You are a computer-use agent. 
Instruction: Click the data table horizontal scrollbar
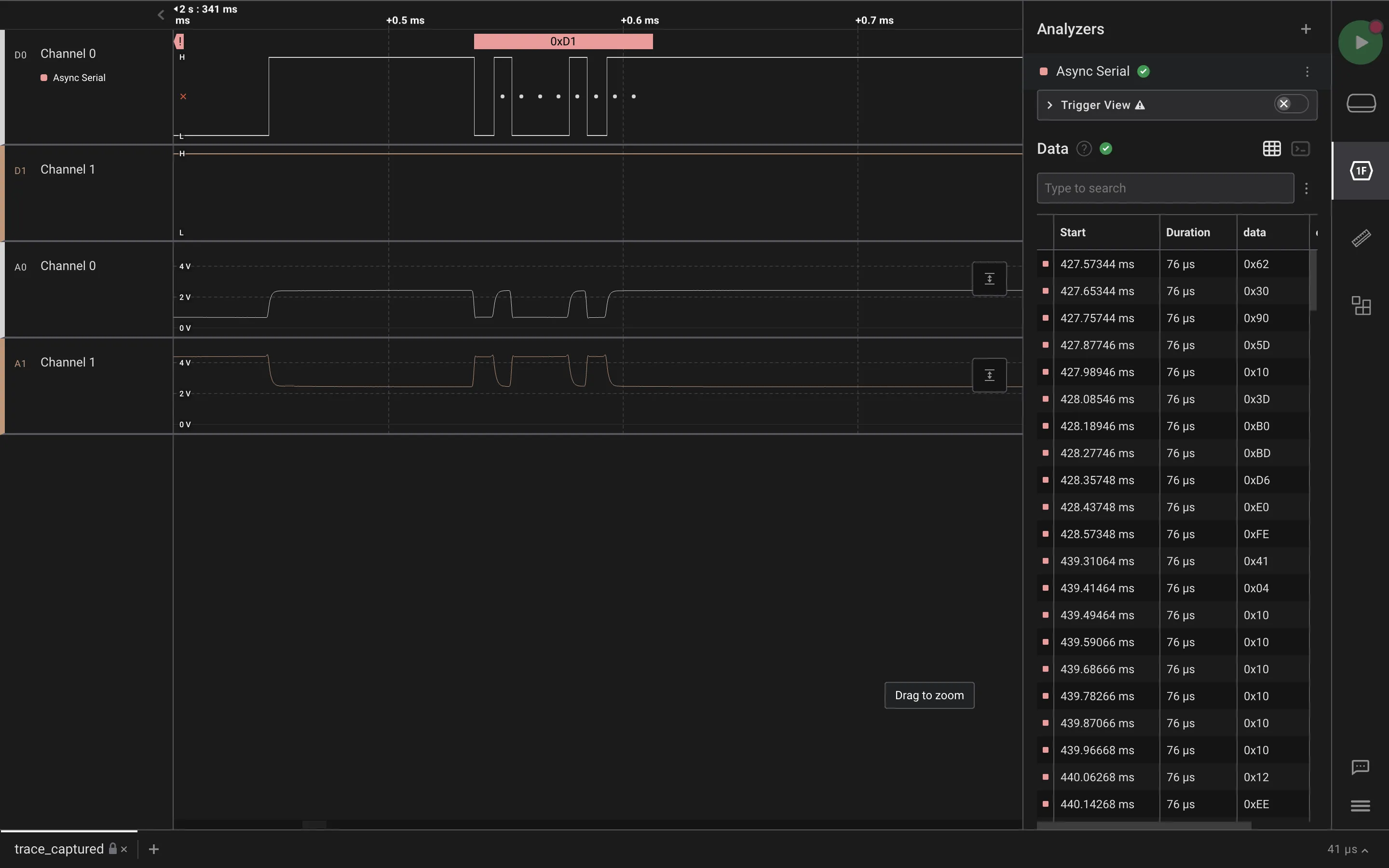coord(1144,826)
